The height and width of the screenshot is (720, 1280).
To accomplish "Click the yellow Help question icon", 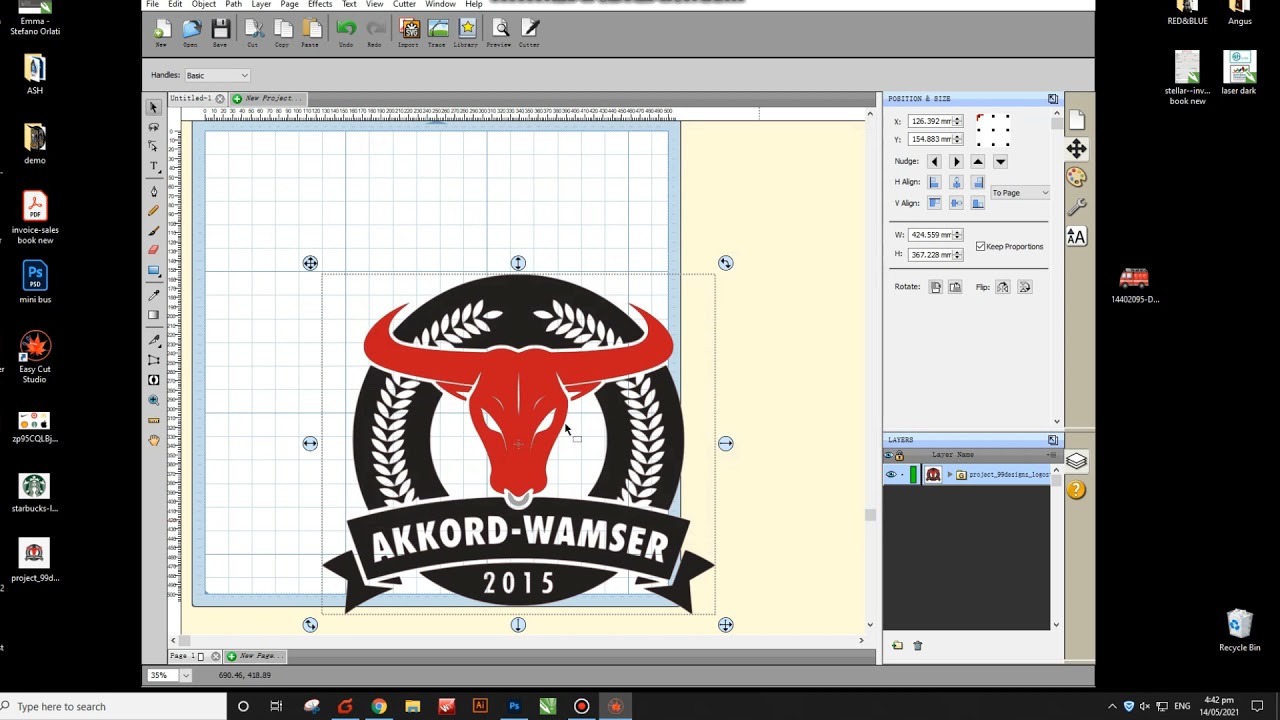I will 1076,490.
